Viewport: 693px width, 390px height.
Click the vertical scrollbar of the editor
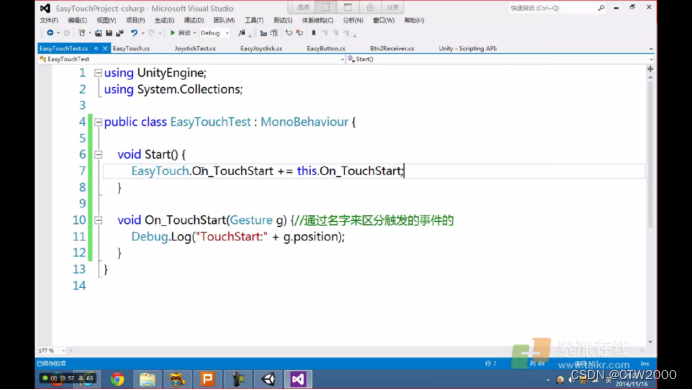650,155
